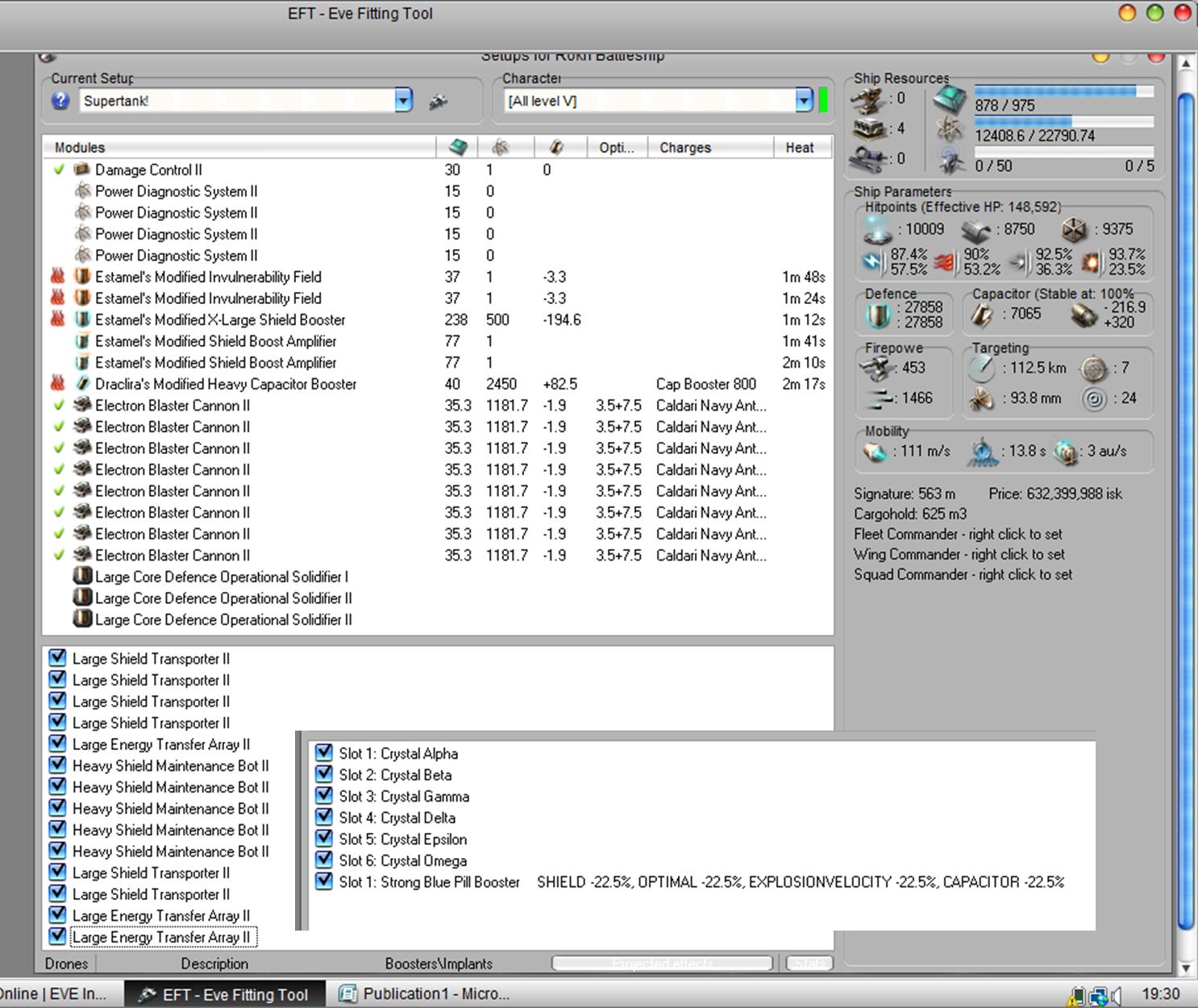The height and width of the screenshot is (1008, 1198).
Task: Select the Boosters\Implants tab
Action: (x=439, y=964)
